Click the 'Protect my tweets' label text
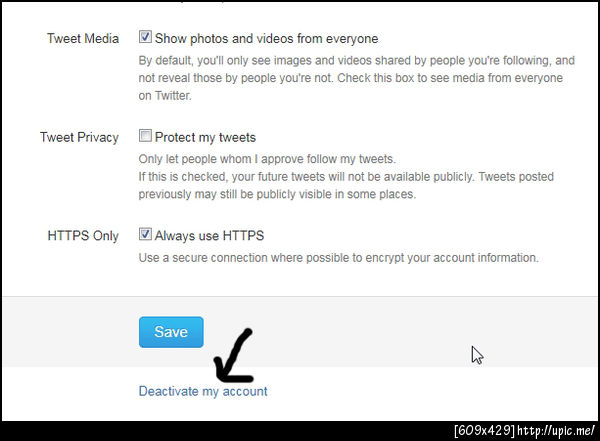 (205, 137)
